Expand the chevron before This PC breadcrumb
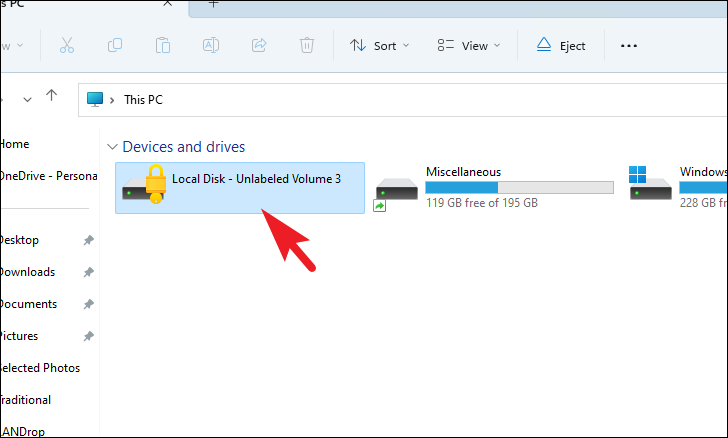The width and height of the screenshot is (728, 438). (x=112, y=100)
